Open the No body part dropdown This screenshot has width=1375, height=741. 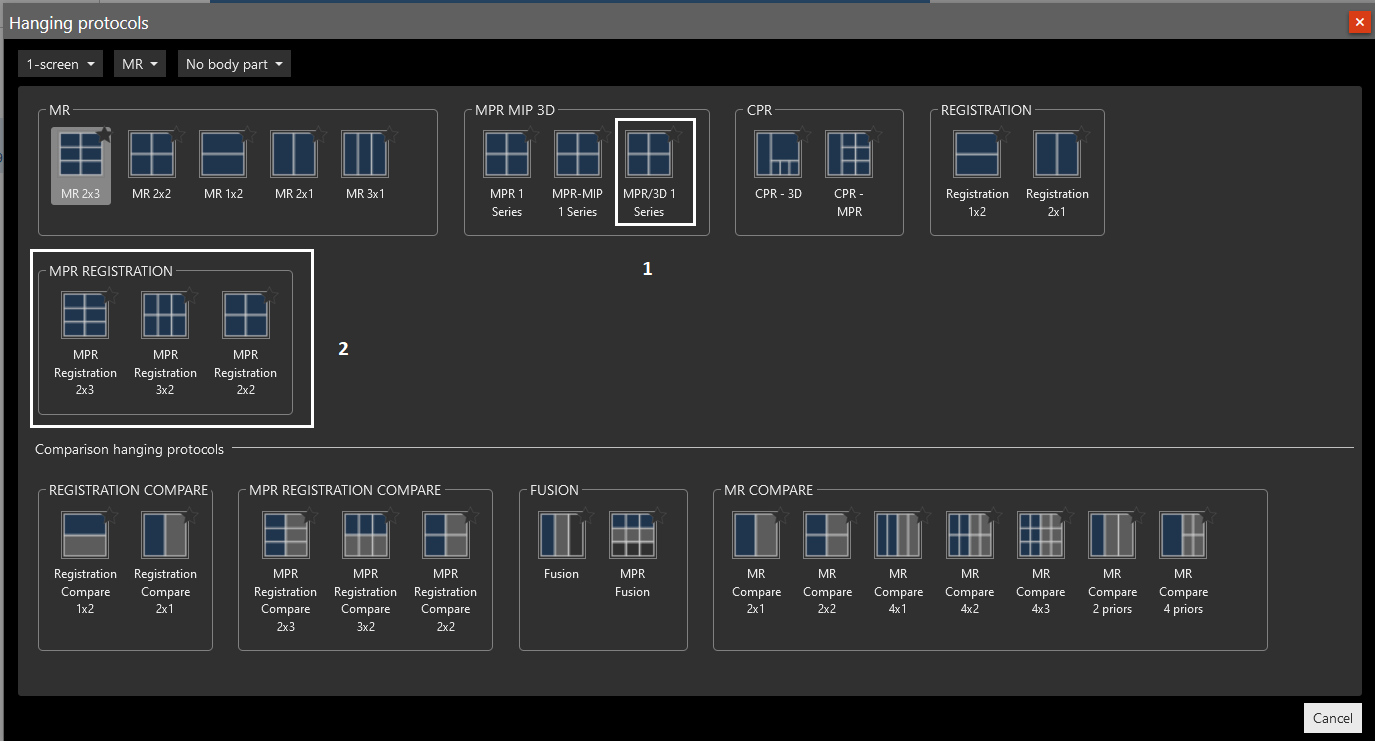234,64
